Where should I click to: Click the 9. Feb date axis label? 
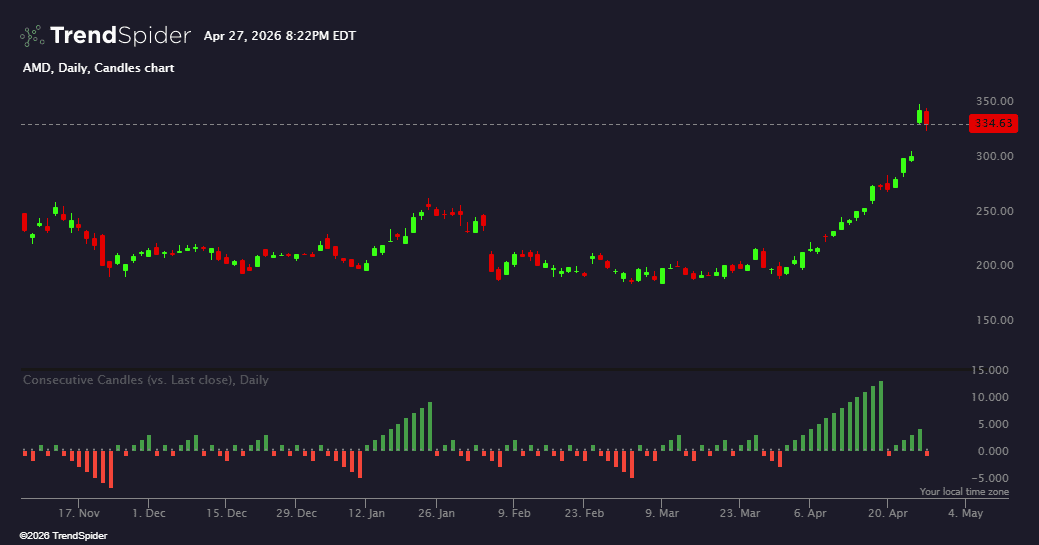click(x=514, y=513)
